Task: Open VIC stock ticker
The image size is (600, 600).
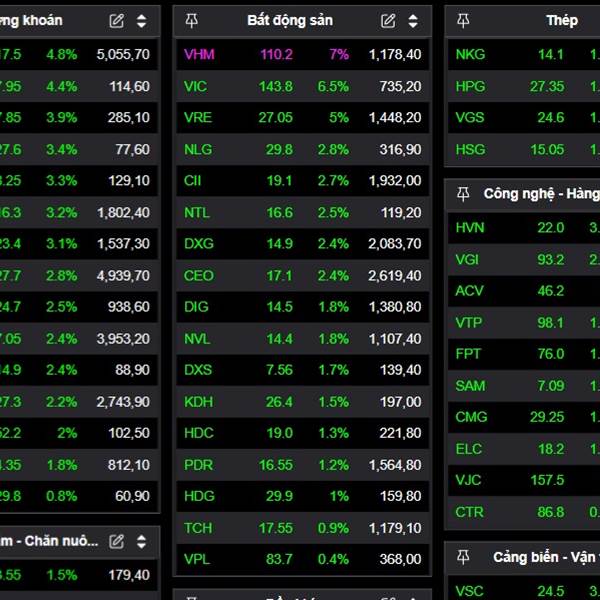Action: coord(196,87)
